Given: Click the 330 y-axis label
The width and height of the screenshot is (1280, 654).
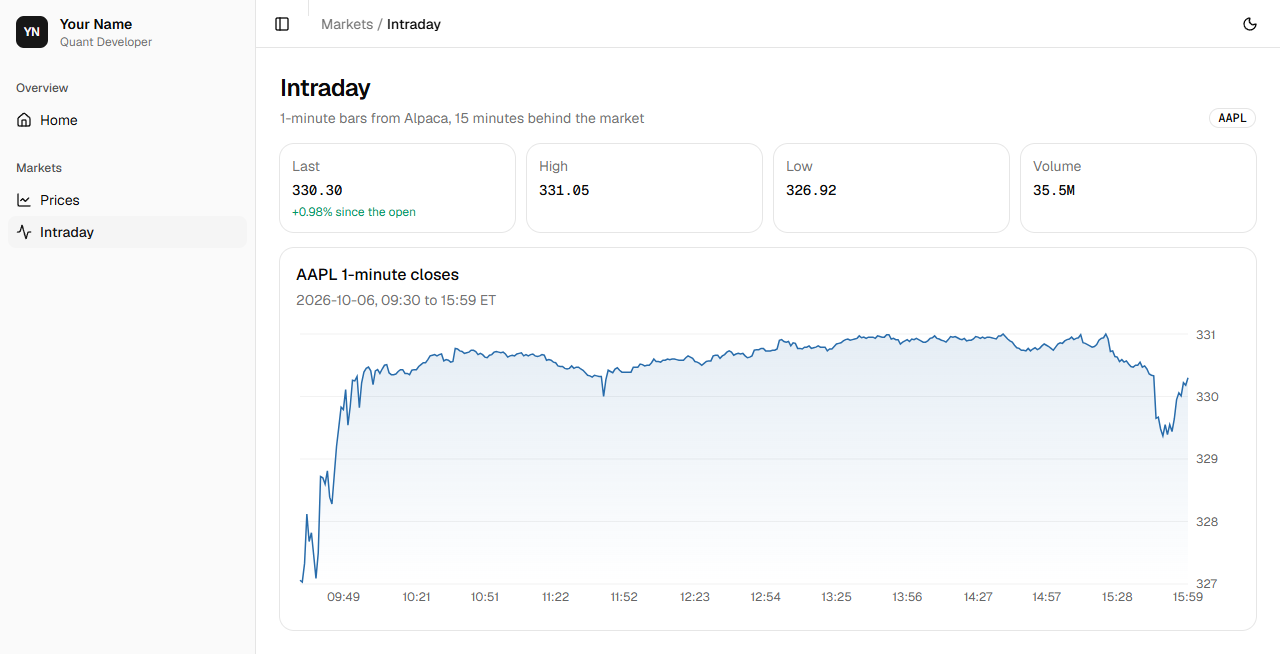Looking at the screenshot, I should 1207,397.
